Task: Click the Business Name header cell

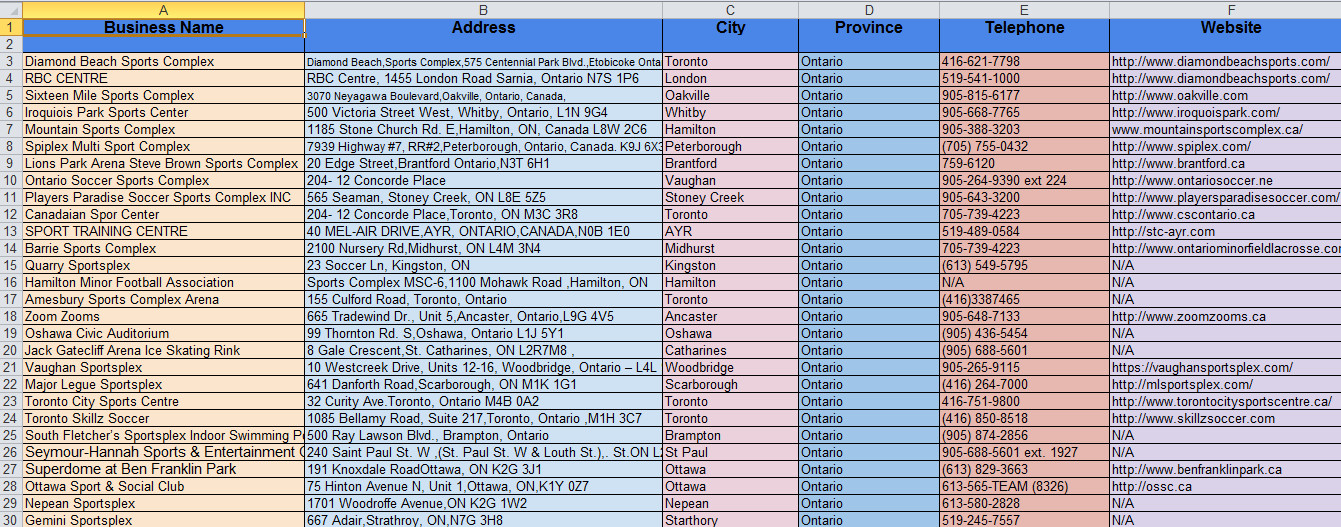Action: coord(164,27)
